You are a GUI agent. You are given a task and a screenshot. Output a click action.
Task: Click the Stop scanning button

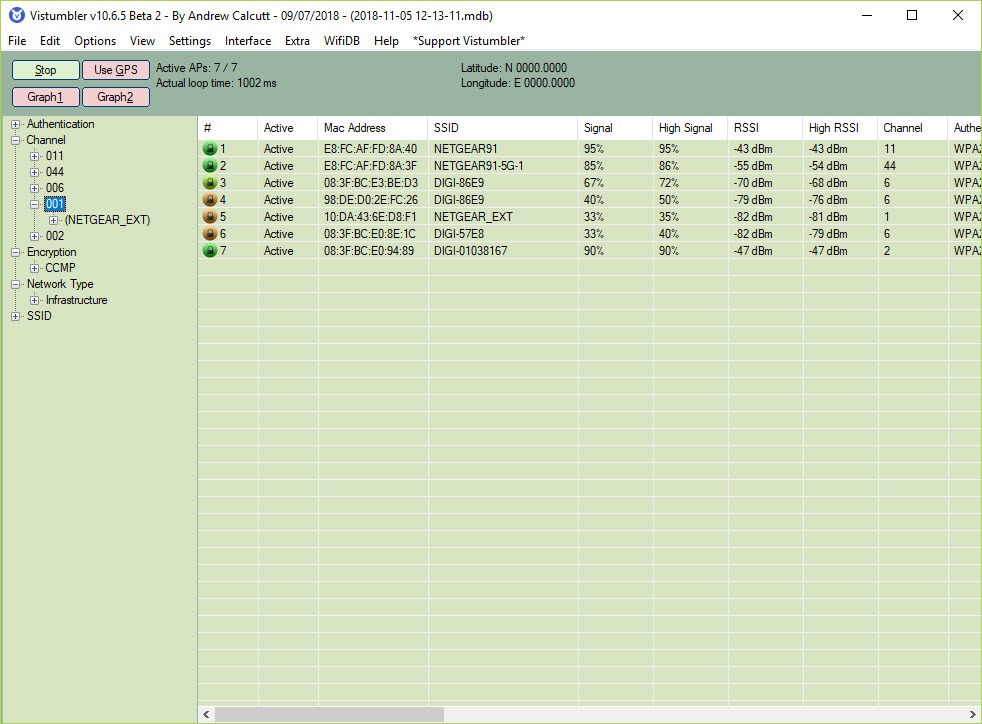coord(45,70)
